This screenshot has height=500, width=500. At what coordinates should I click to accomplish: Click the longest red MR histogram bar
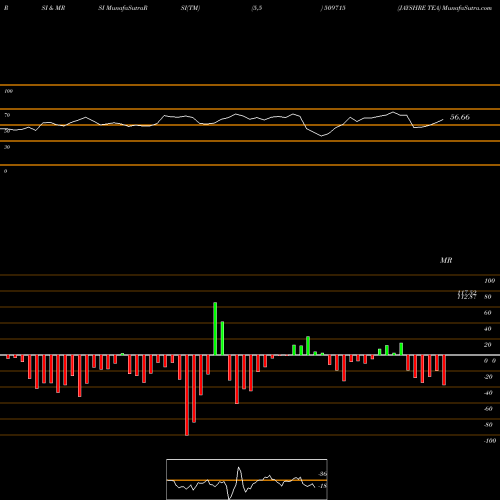tap(187, 395)
